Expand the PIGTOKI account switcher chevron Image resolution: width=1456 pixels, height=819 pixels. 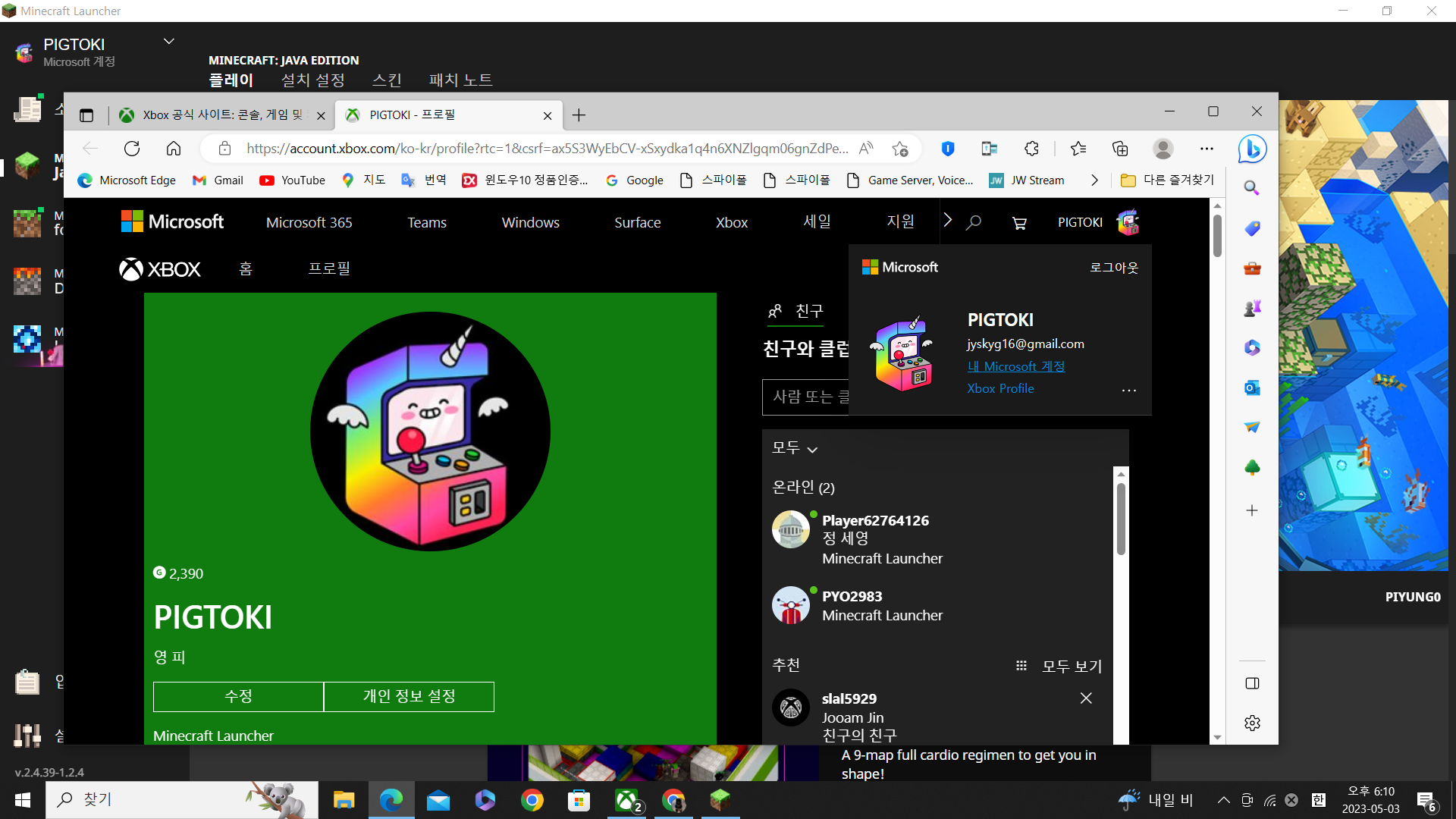coord(169,42)
